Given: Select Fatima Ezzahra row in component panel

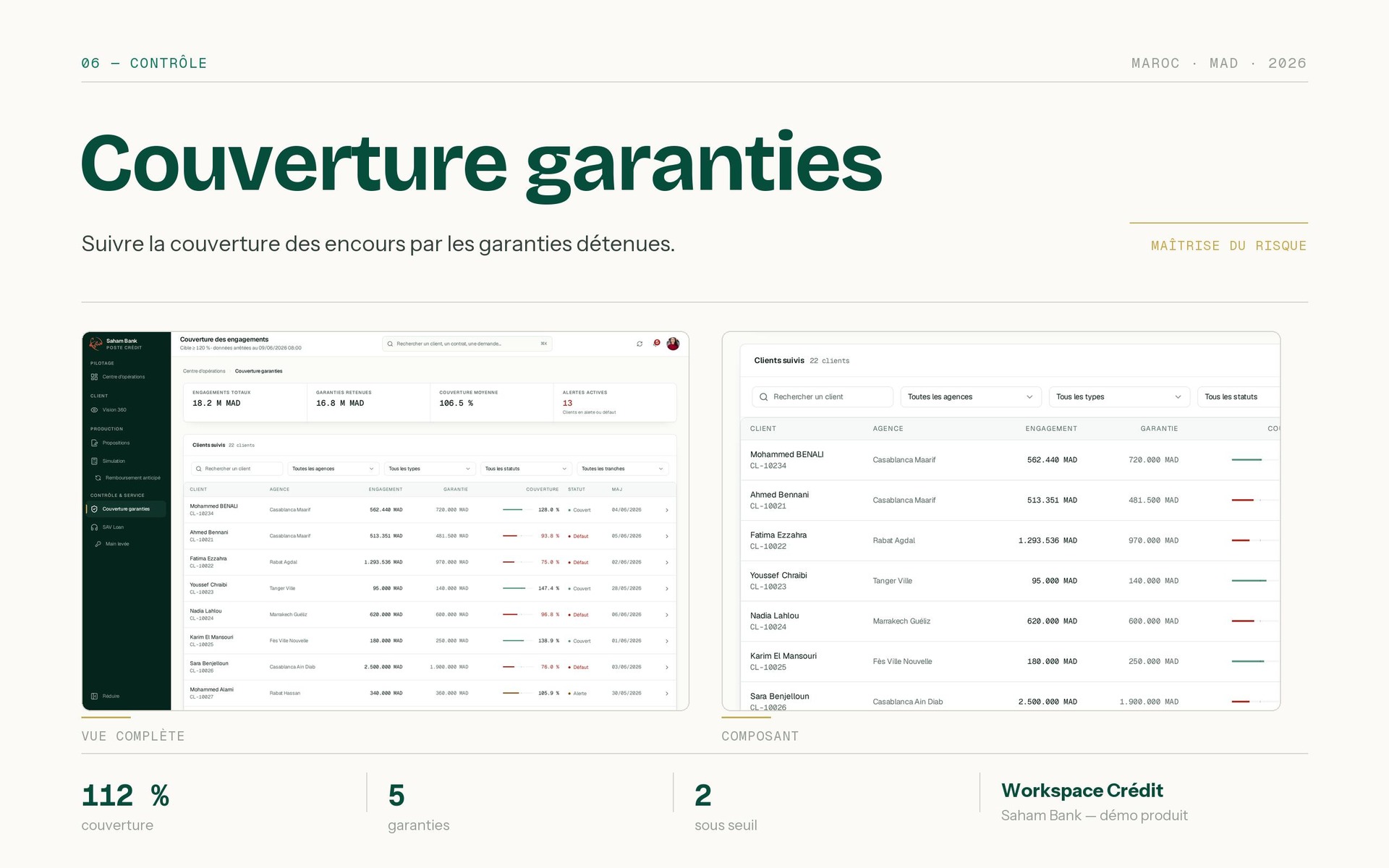Looking at the screenshot, I should pos(1010,540).
